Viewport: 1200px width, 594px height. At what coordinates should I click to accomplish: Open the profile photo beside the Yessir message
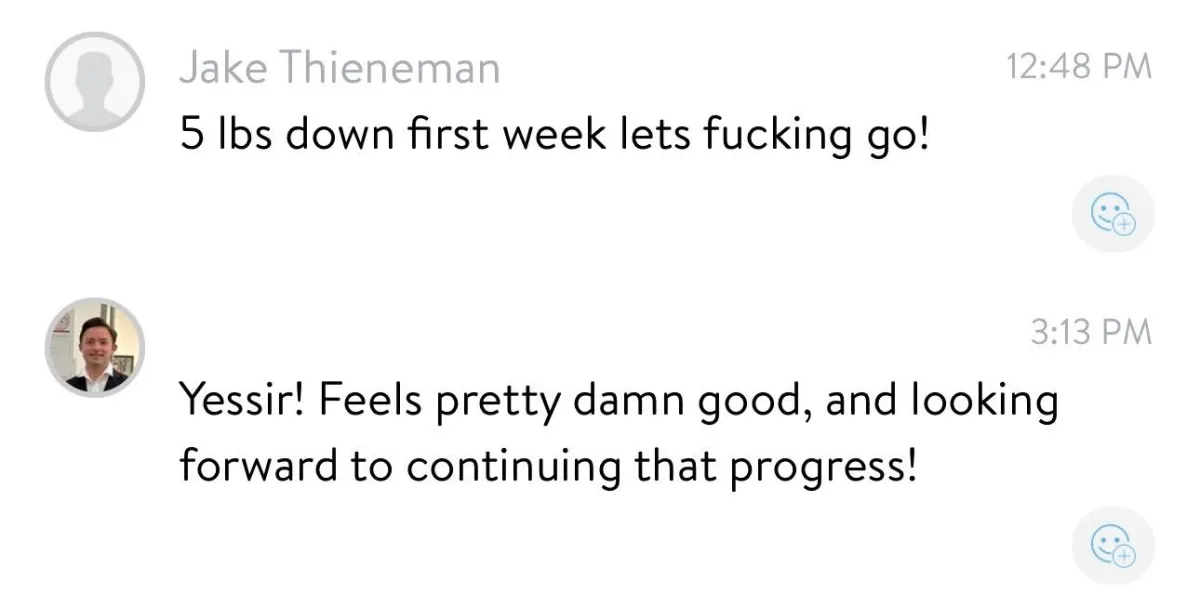tap(95, 347)
